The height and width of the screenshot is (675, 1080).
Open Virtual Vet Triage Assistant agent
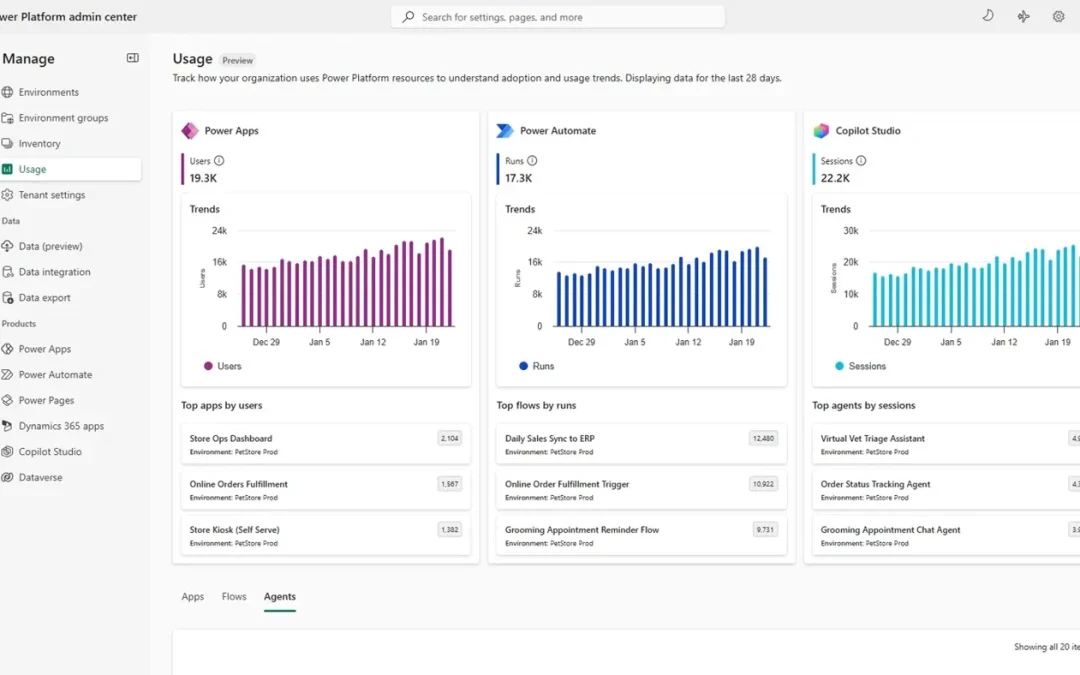pyautogui.click(x=946, y=444)
